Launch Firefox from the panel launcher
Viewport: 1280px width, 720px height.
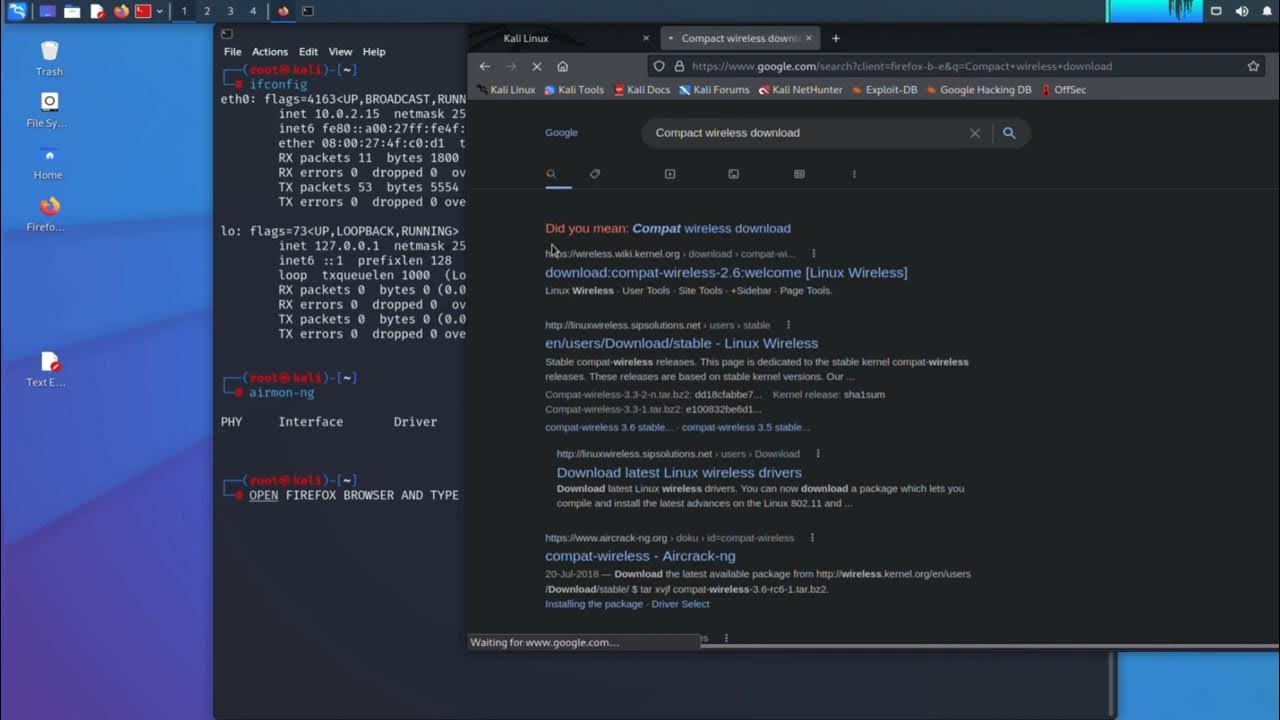pyautogui.click(x=121, y=11)
